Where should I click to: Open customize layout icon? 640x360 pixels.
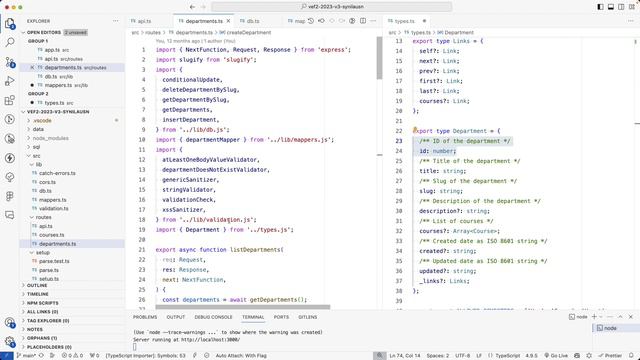[632, 7]
